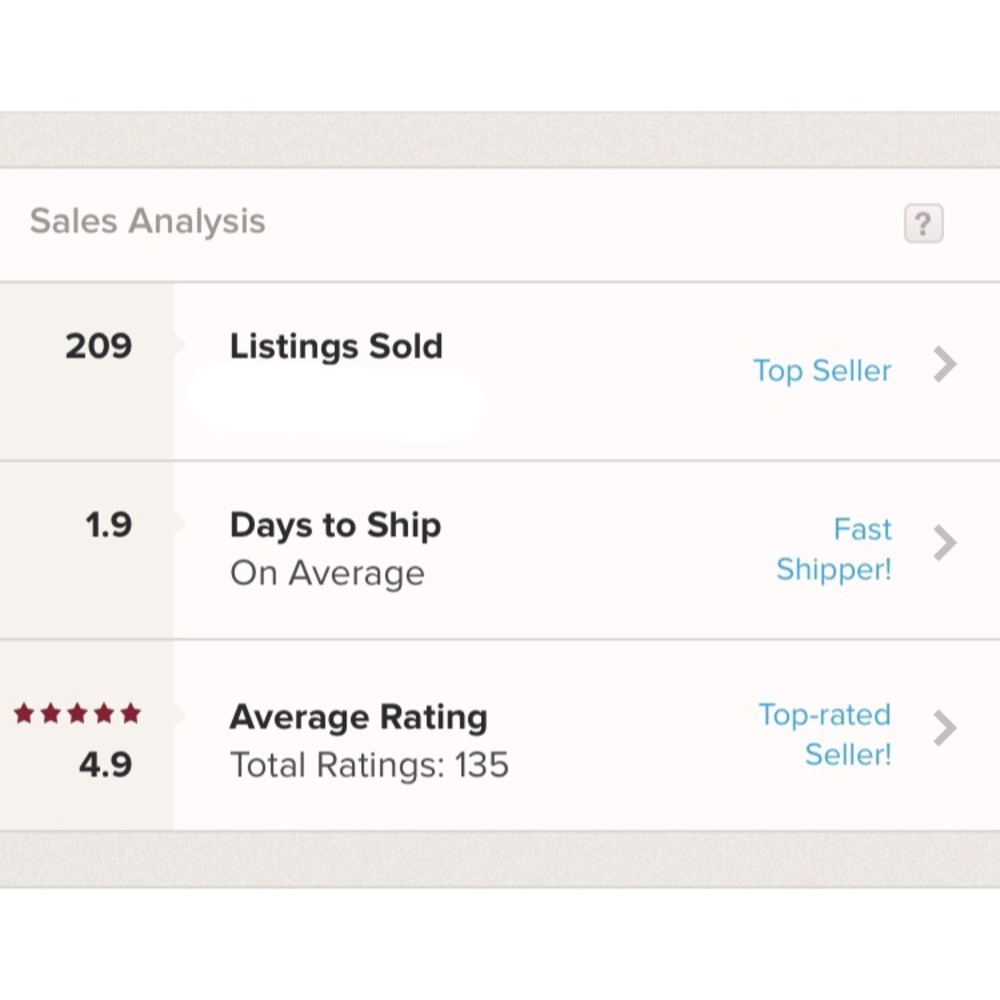Open the Top Seller link
This screenshot has height=1000, width=1000.
point(821,371)
